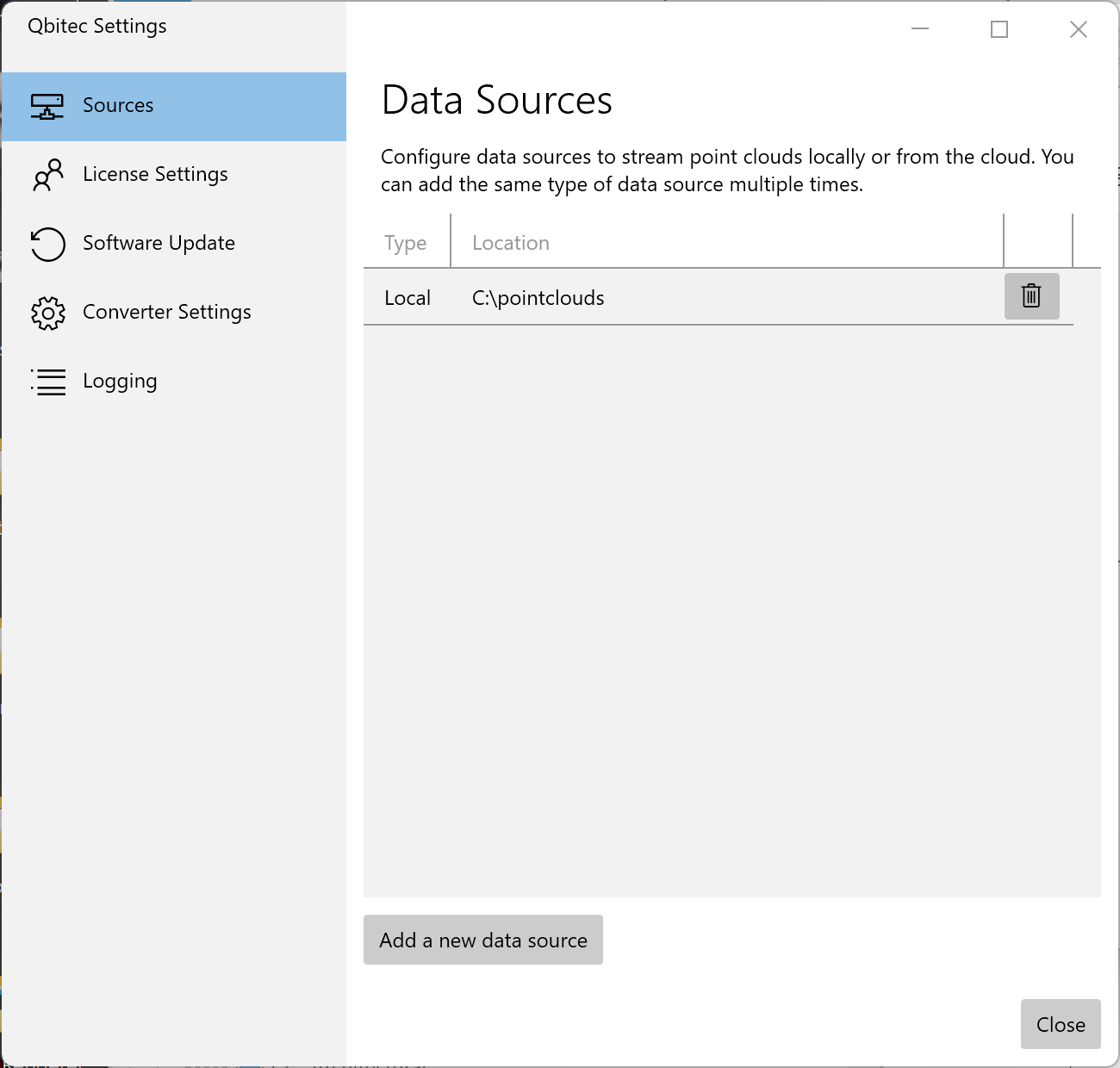Select the C:\pointclouds location entry
1120x1068 pixels.
(x=538, y=298)
